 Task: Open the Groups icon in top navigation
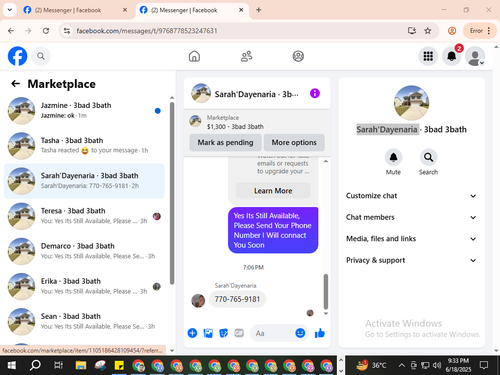pyautogui.click(x=298, y=56)
